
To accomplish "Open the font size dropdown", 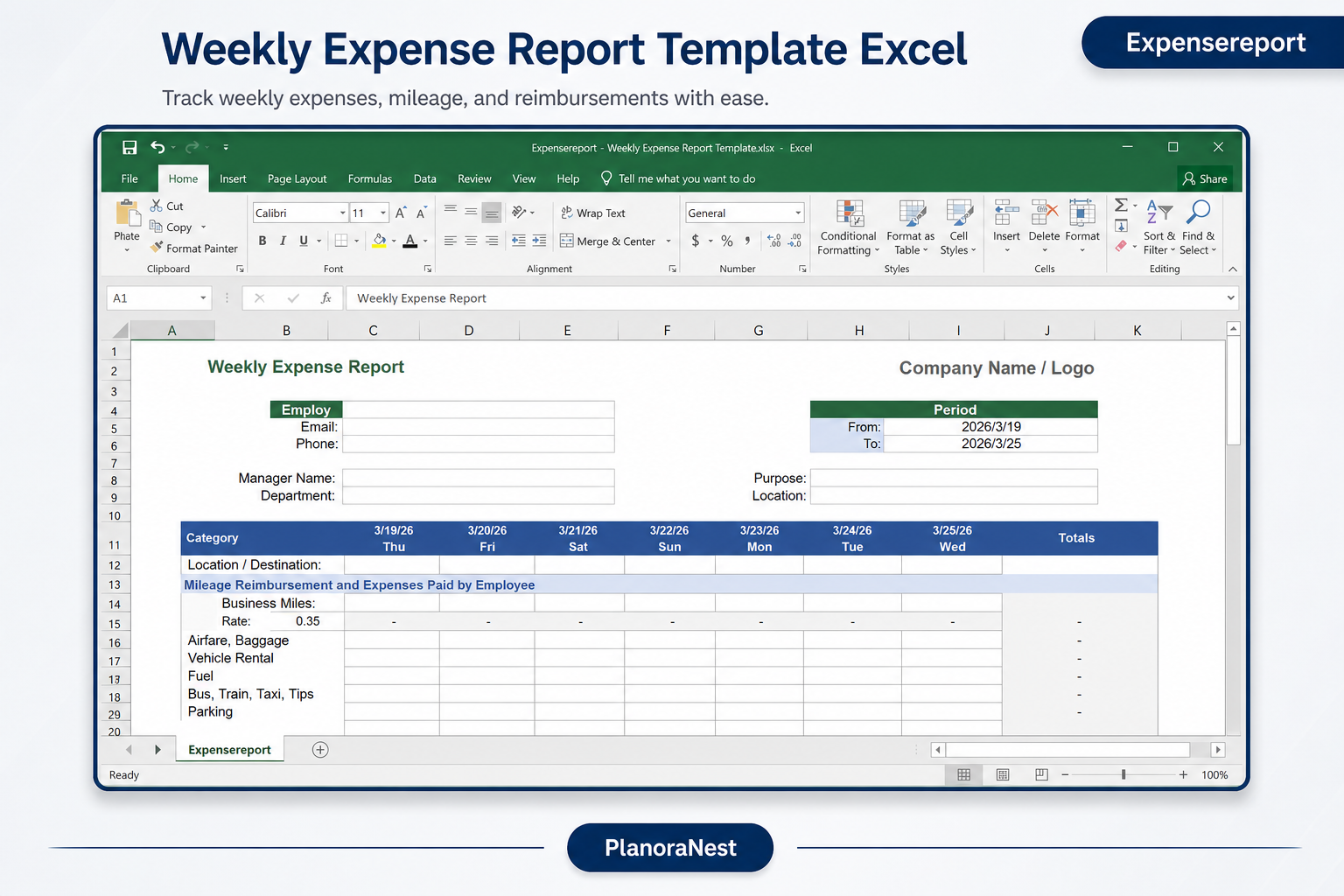I will 383,213.
